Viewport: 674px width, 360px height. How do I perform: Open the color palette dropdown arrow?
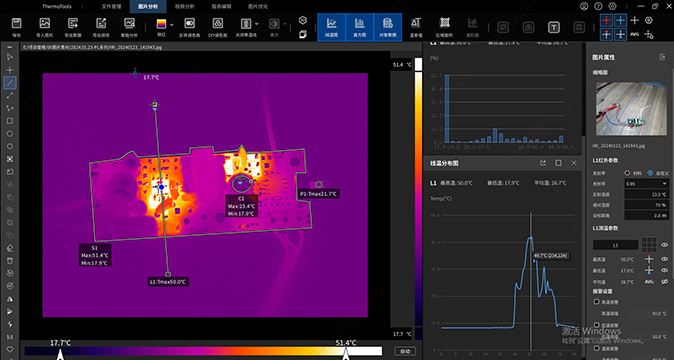pos(172,24)
